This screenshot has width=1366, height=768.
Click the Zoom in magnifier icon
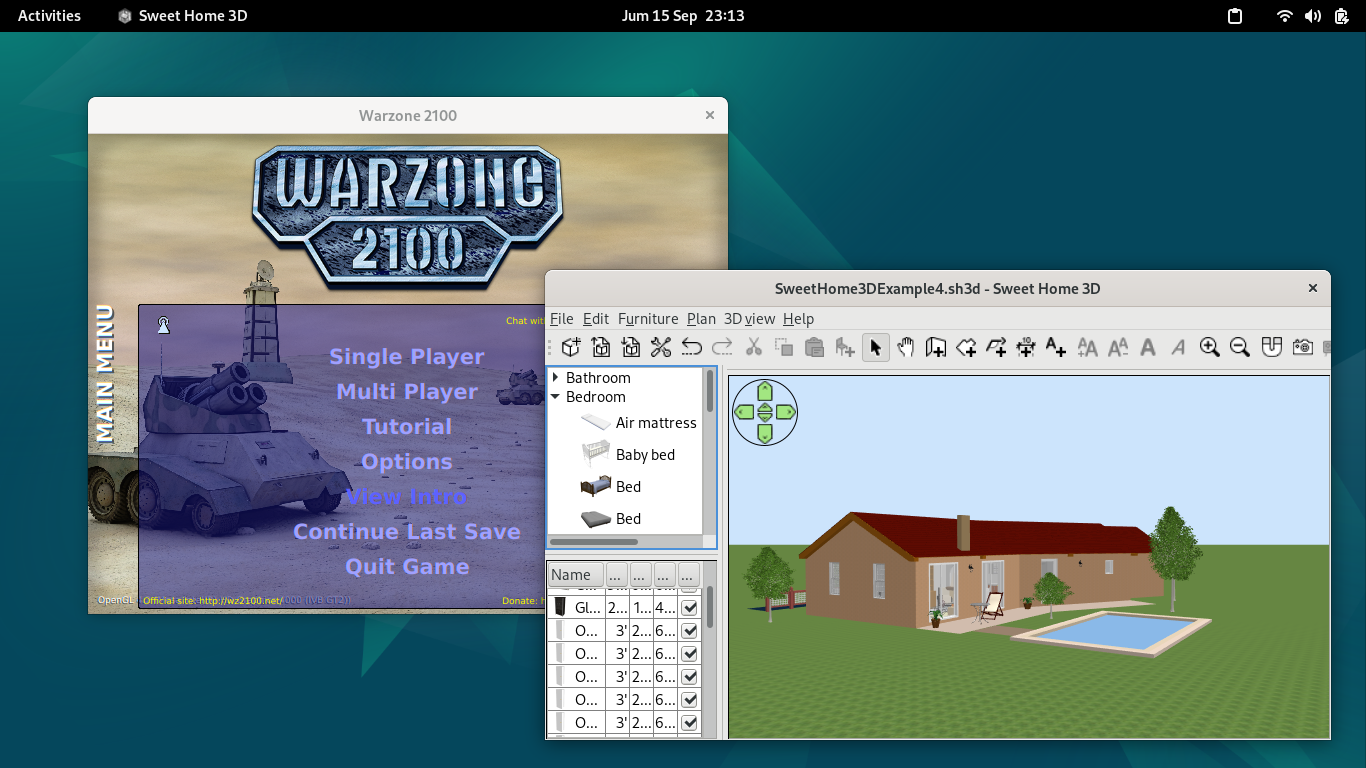tap(1210, 347)
